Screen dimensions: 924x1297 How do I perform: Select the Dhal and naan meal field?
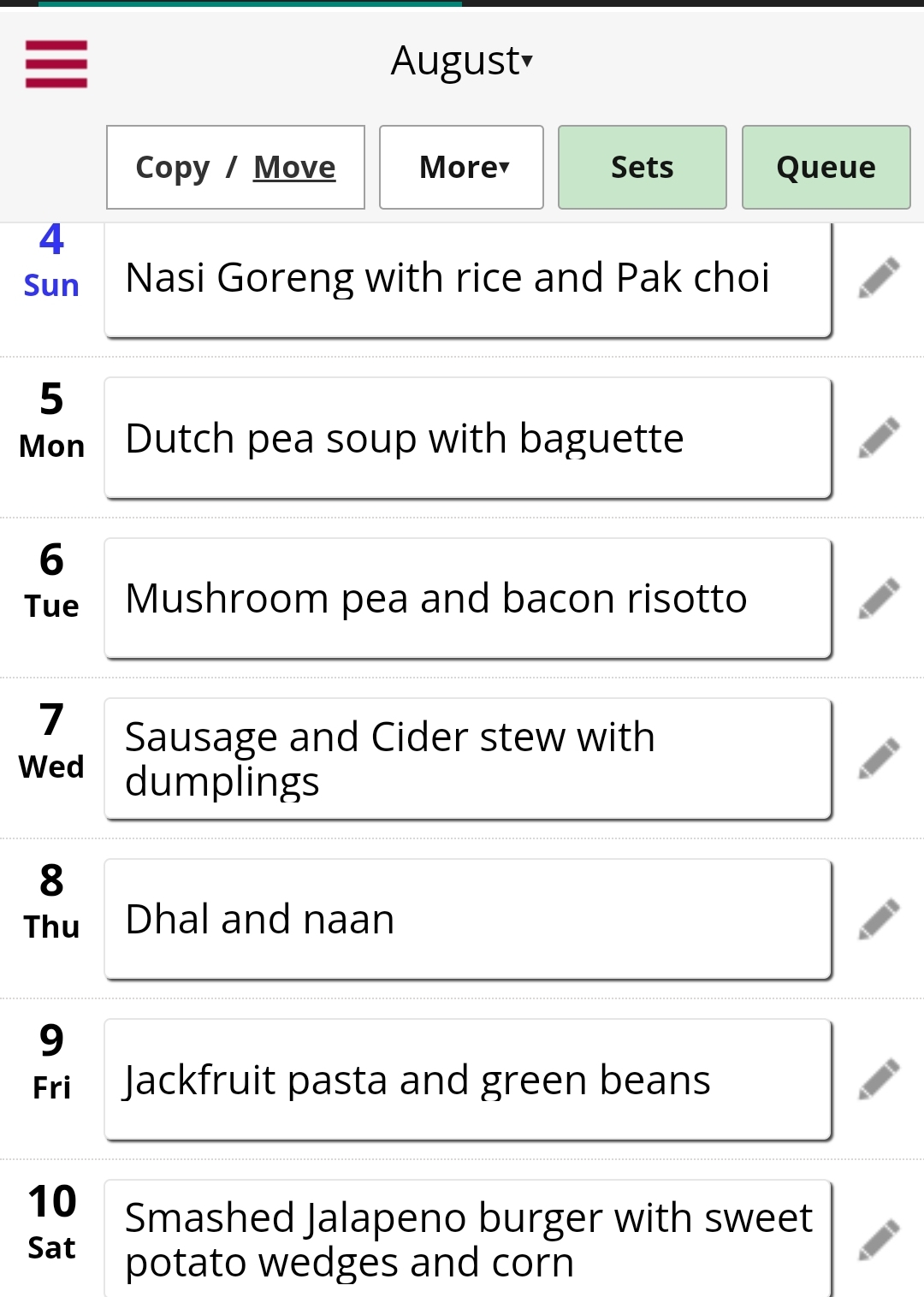tap(468, 919)
